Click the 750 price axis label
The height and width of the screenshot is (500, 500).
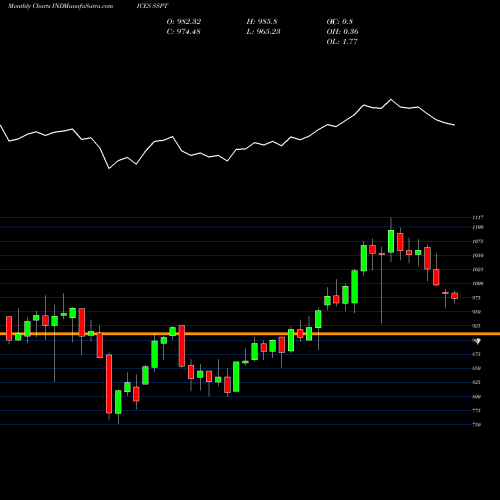476,425
